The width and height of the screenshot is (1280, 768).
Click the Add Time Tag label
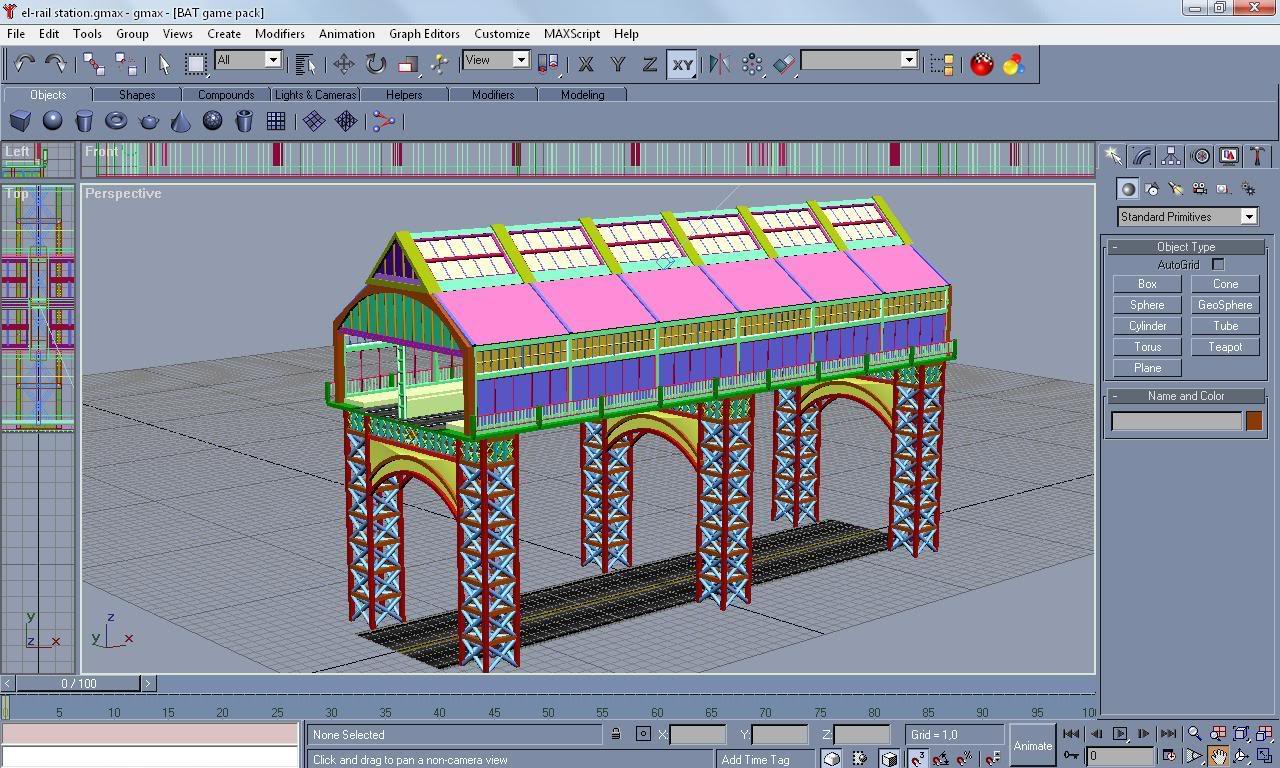point(756,759)
